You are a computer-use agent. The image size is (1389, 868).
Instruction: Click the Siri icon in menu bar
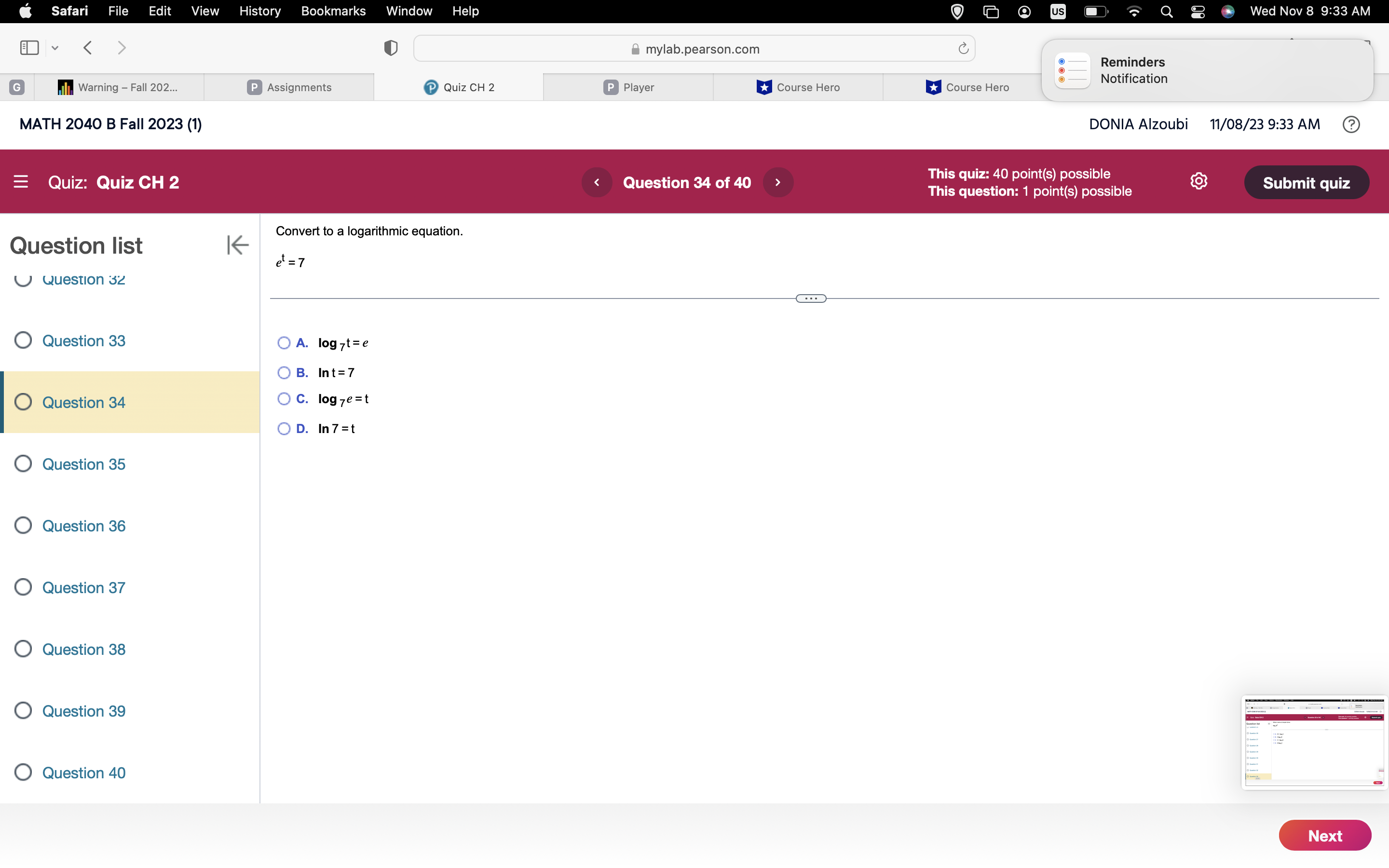1228,11
